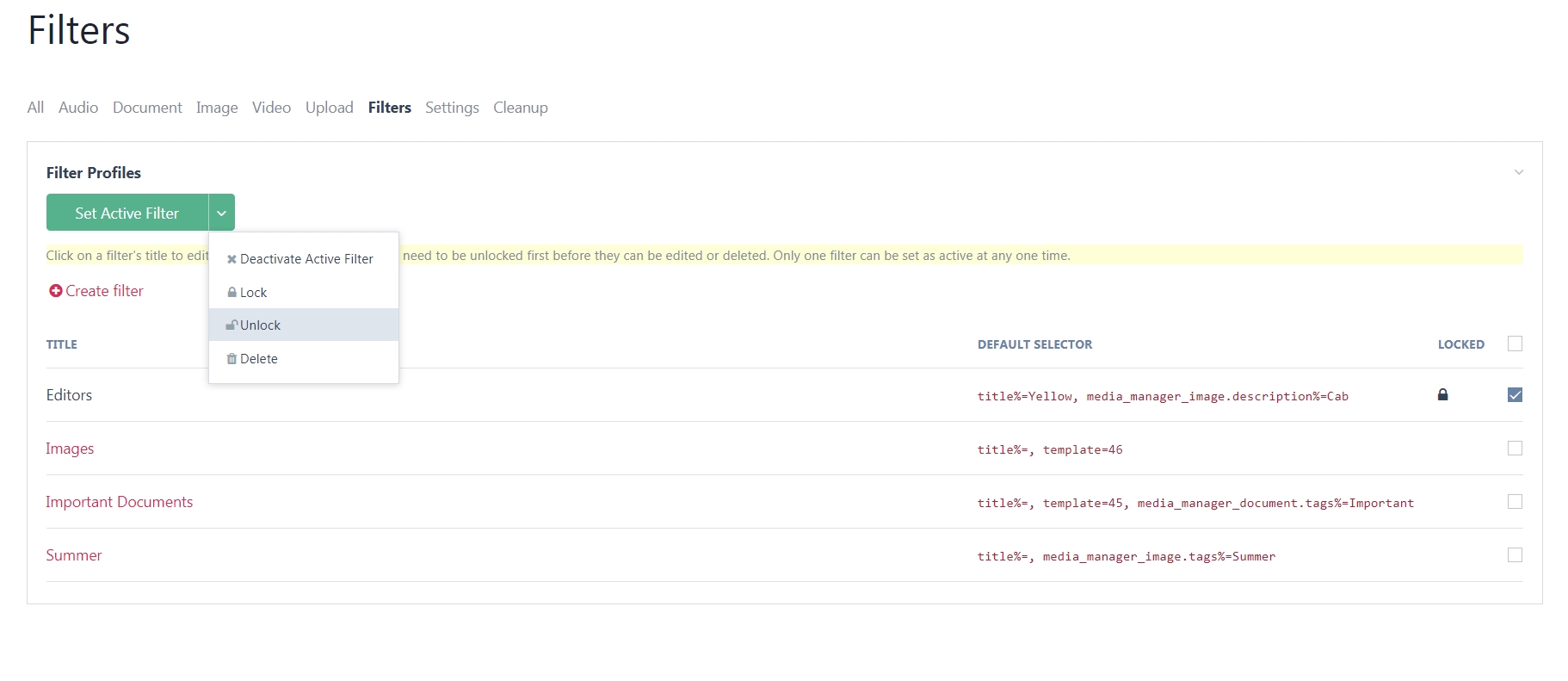Choose Delete from the dropdown menu

[304, 358]
